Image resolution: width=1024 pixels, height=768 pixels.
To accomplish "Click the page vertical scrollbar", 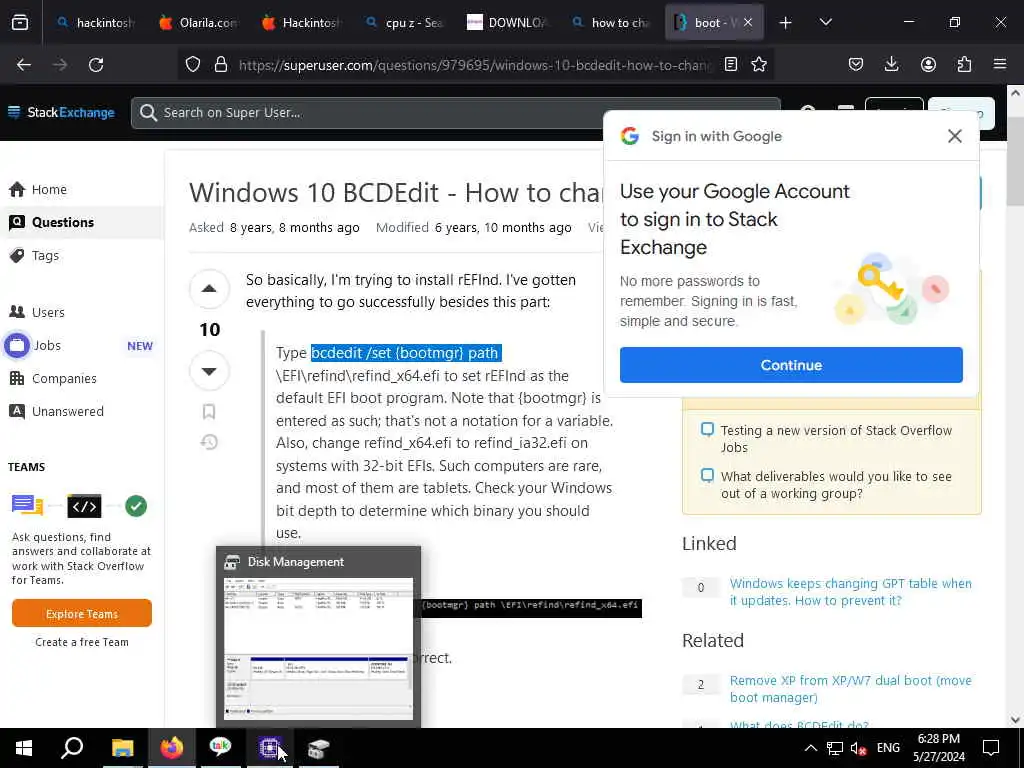I will 1016,162.
